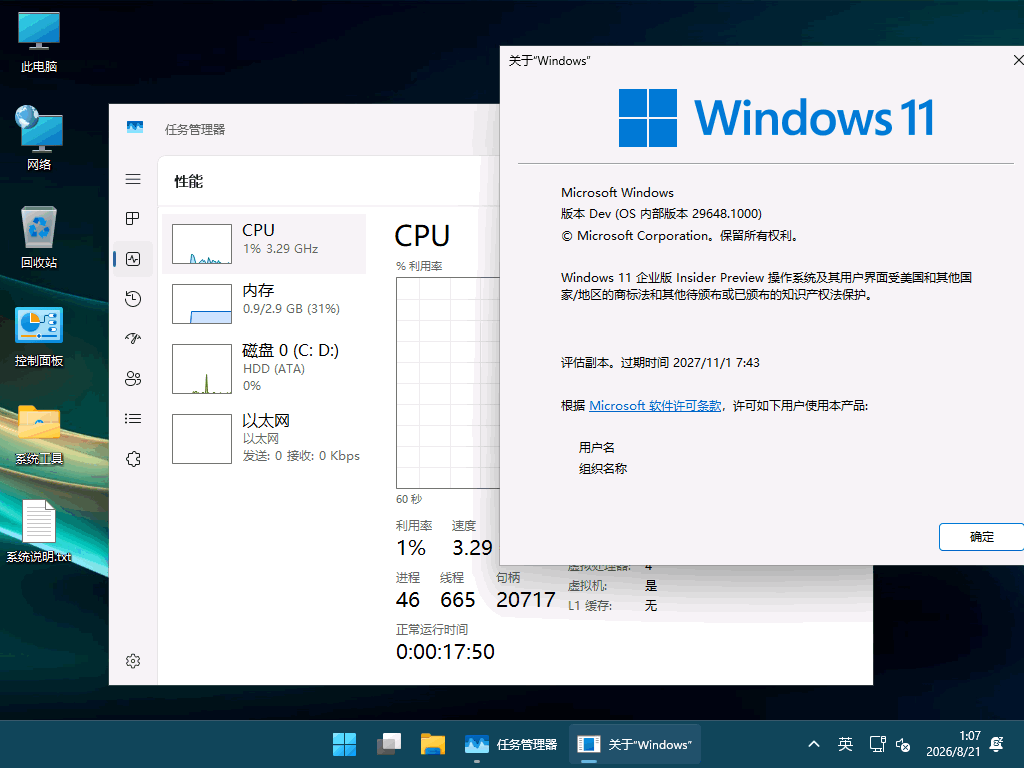Select the Performance page icon in sidebar
This screenshot has height=768, width=1024.
click(x=133, y=259)
